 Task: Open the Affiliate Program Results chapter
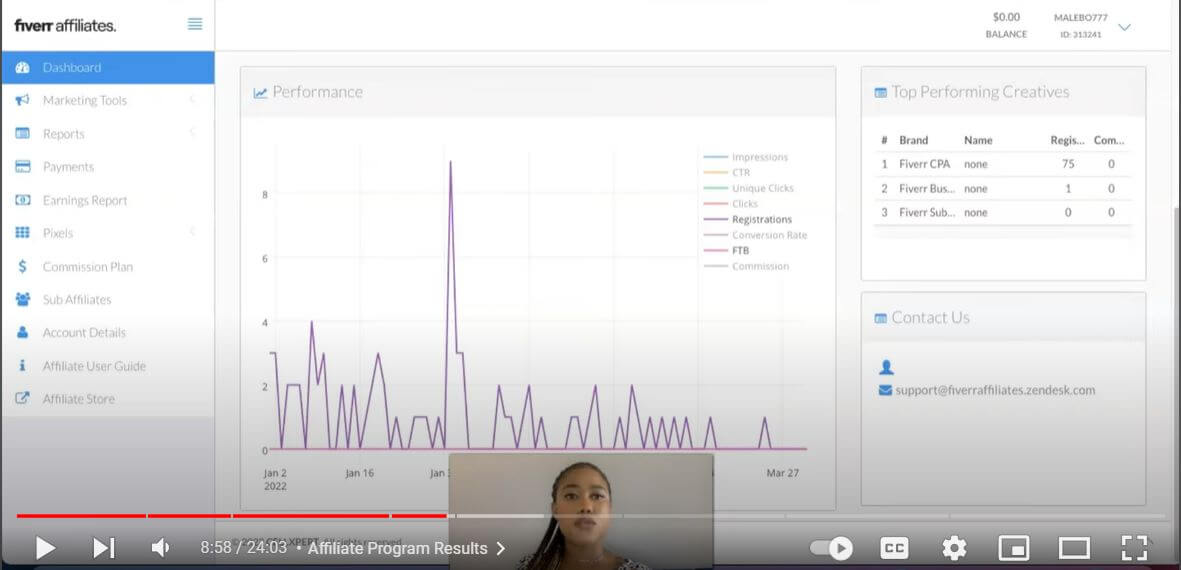click(x=407, y=548)
